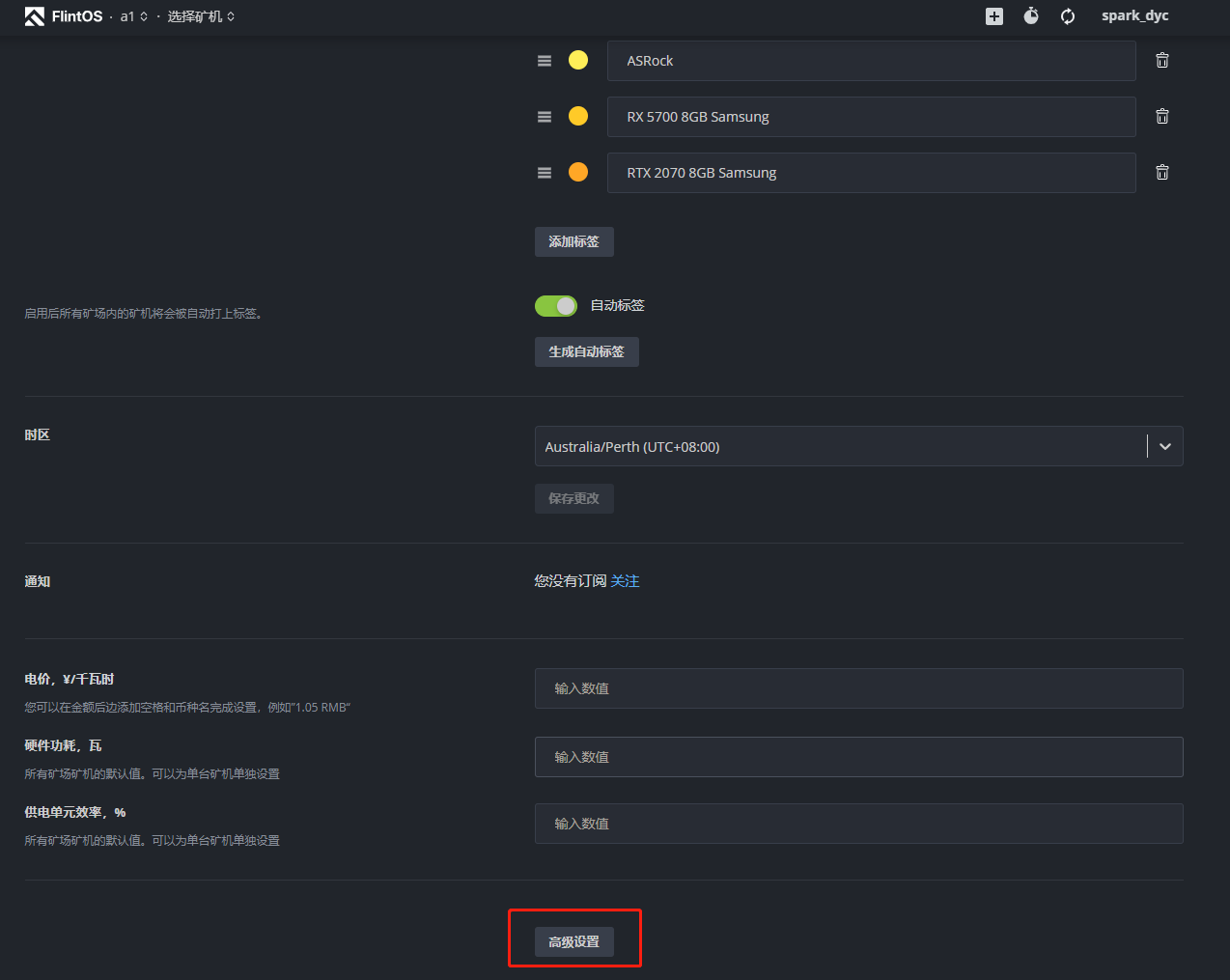
Task: Open the stopwatch timer icon
Action: [1031, 16]
